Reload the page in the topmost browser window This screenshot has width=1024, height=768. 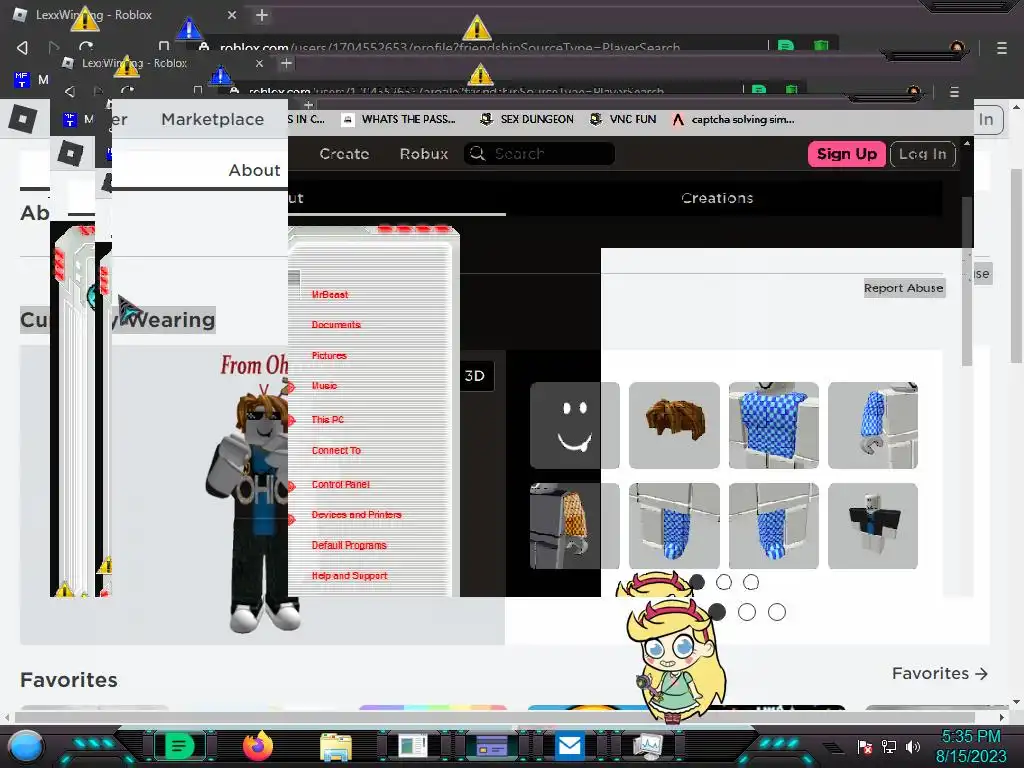coord(86,48)
